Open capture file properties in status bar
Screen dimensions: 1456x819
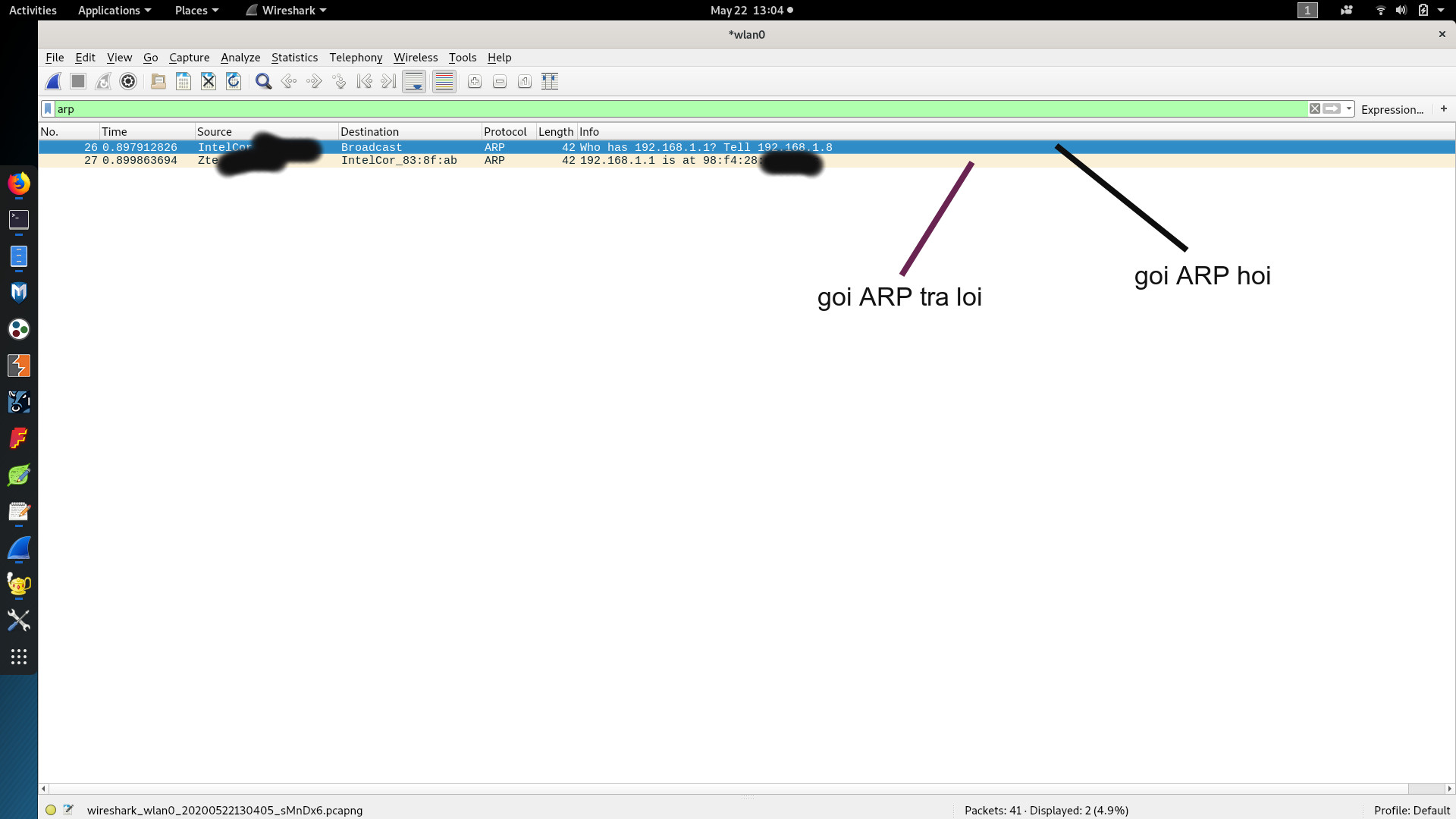(69, 810)
